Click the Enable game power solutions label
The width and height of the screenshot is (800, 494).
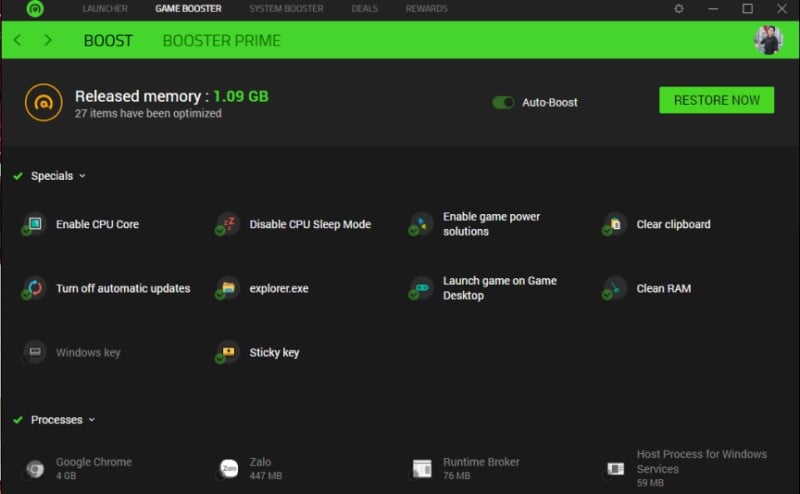[x=491, y=224]
